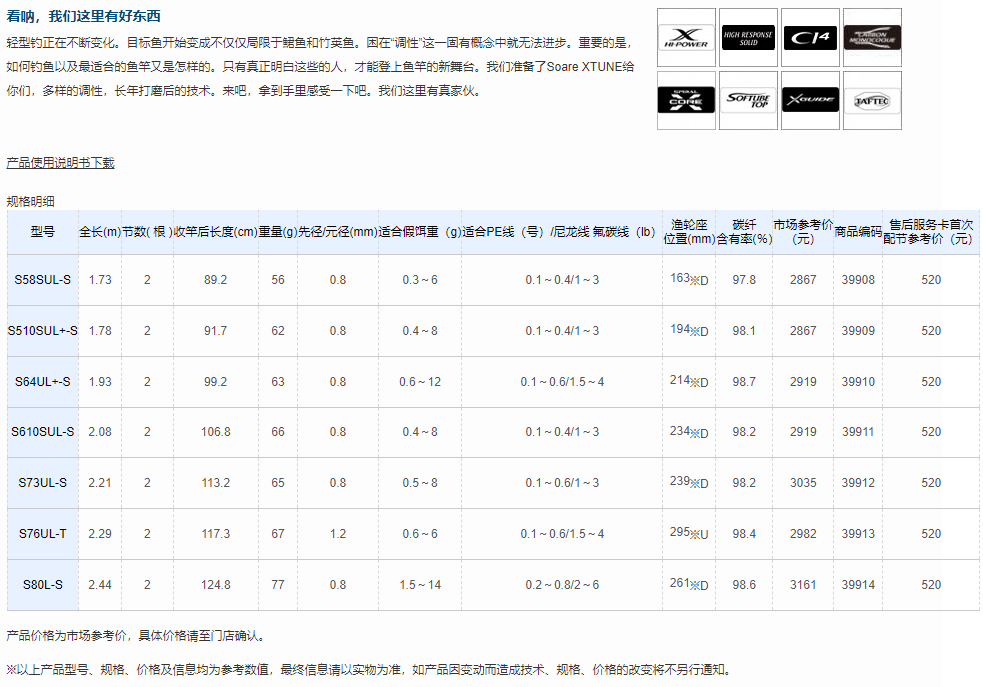Click the 售后服务卡首次配节参考价 column header

pyautogui.click(x=931, y=232)
